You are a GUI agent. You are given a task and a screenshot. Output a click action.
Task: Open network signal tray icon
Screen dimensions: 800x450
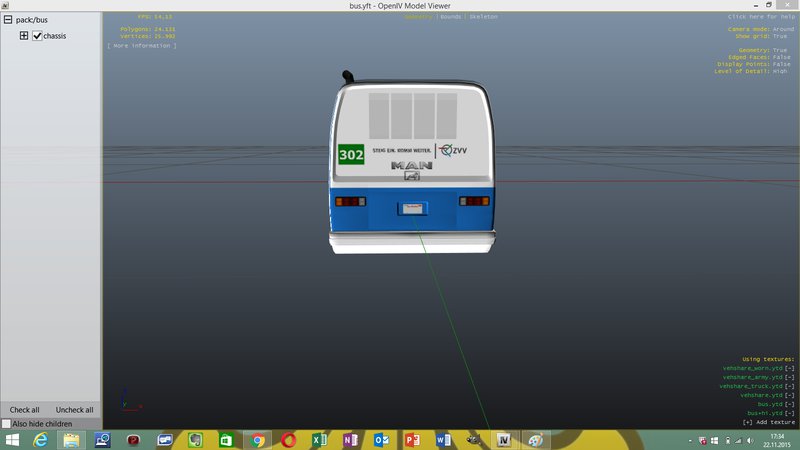pyautogui.click(x=738, y=440)
